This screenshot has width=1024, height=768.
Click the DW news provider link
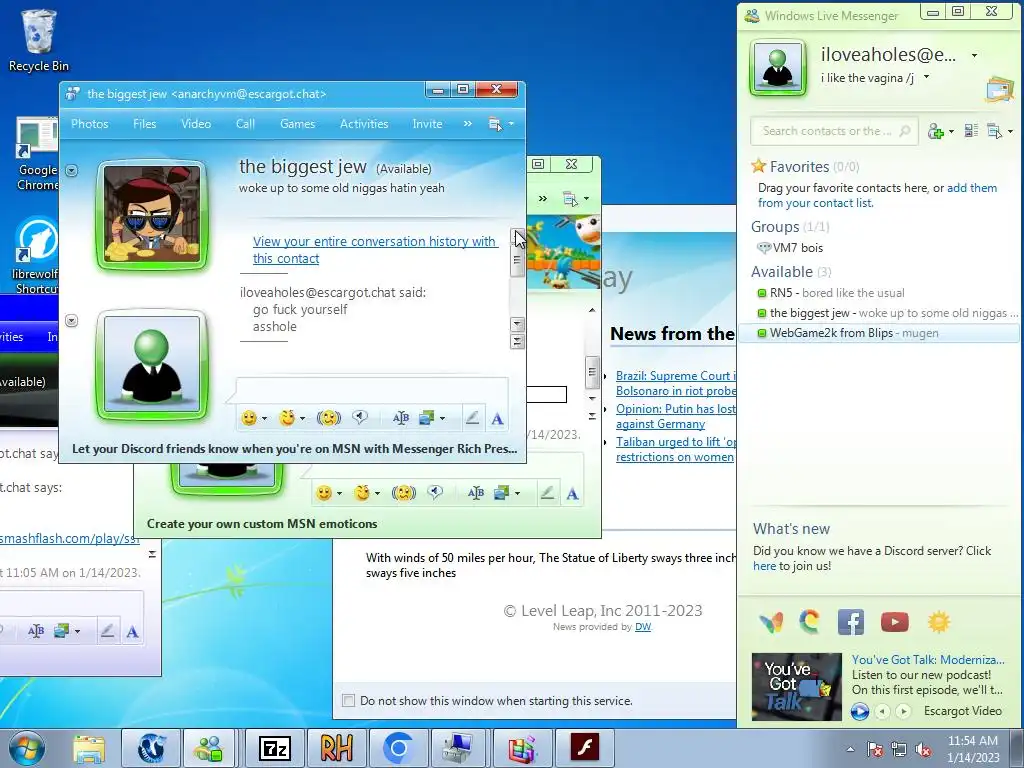(643, 626)
